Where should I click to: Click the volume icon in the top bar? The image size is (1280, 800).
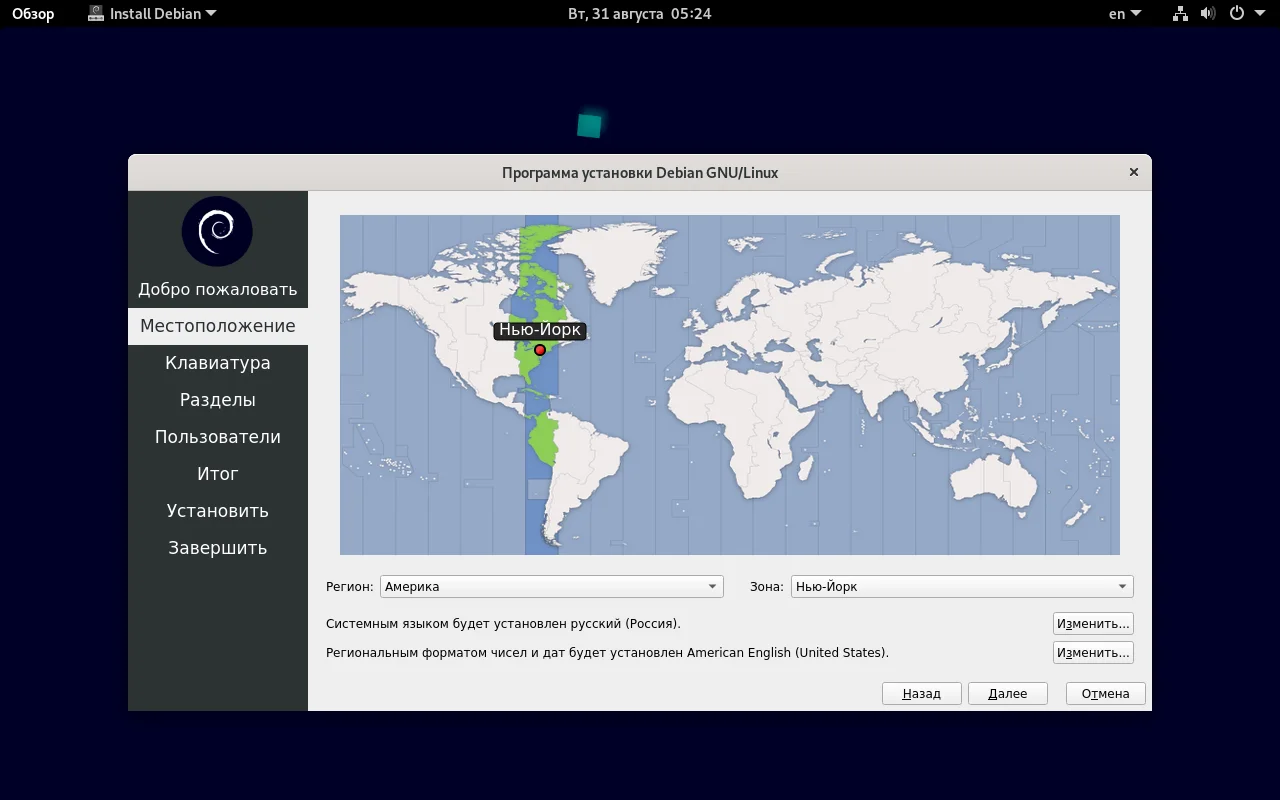pos(1208,14)
